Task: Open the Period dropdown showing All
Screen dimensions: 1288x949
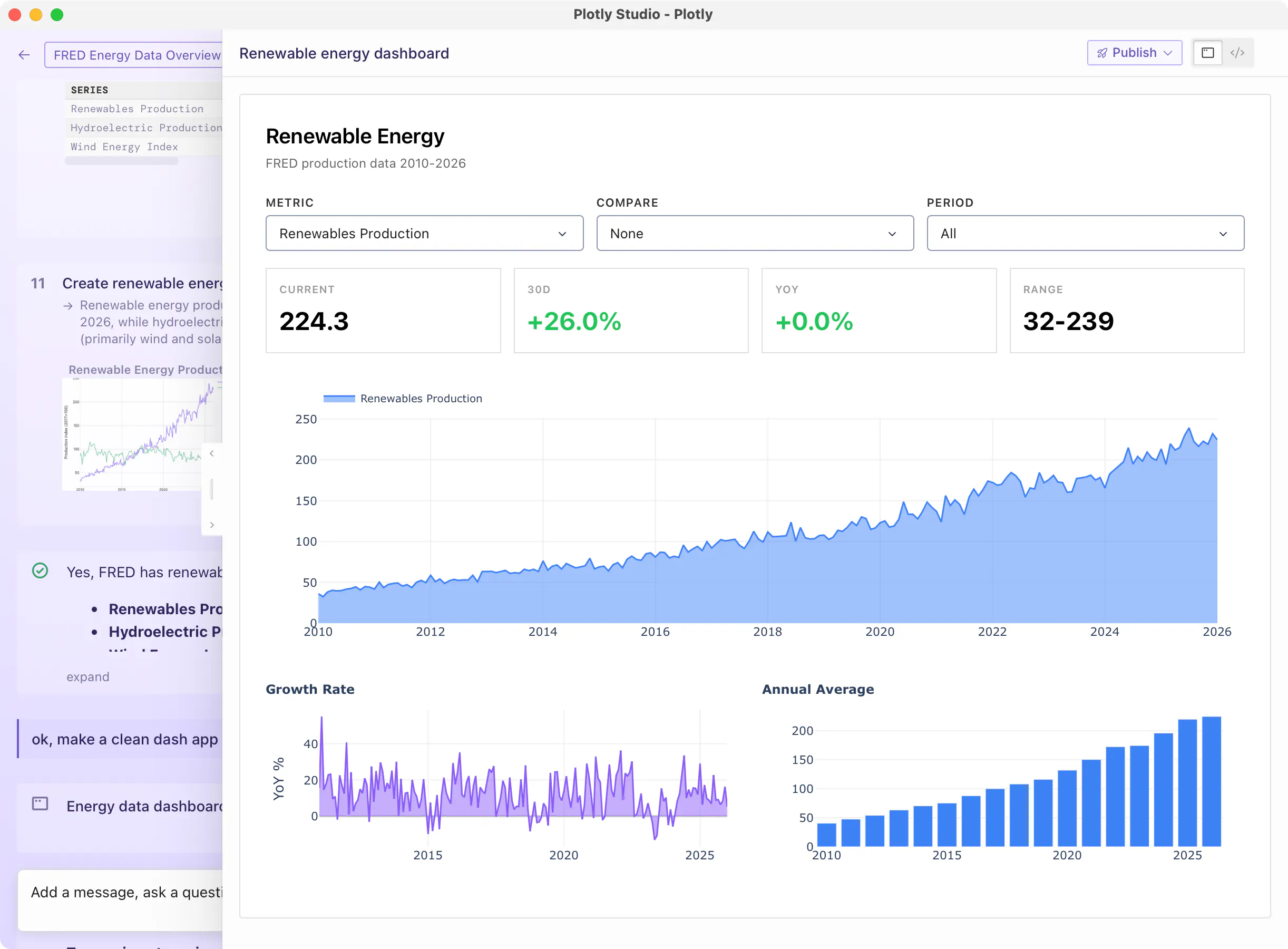Action: (x=1085, y=233)
